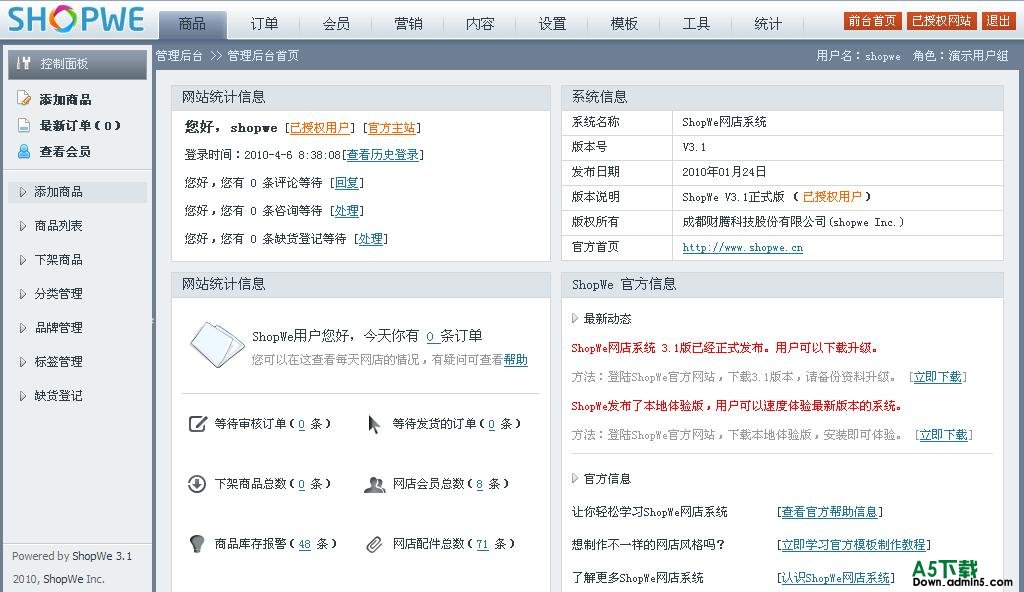Open the www.shopwe.cn official link
Screen dimensions: 1024x592
tap(742, 248)
